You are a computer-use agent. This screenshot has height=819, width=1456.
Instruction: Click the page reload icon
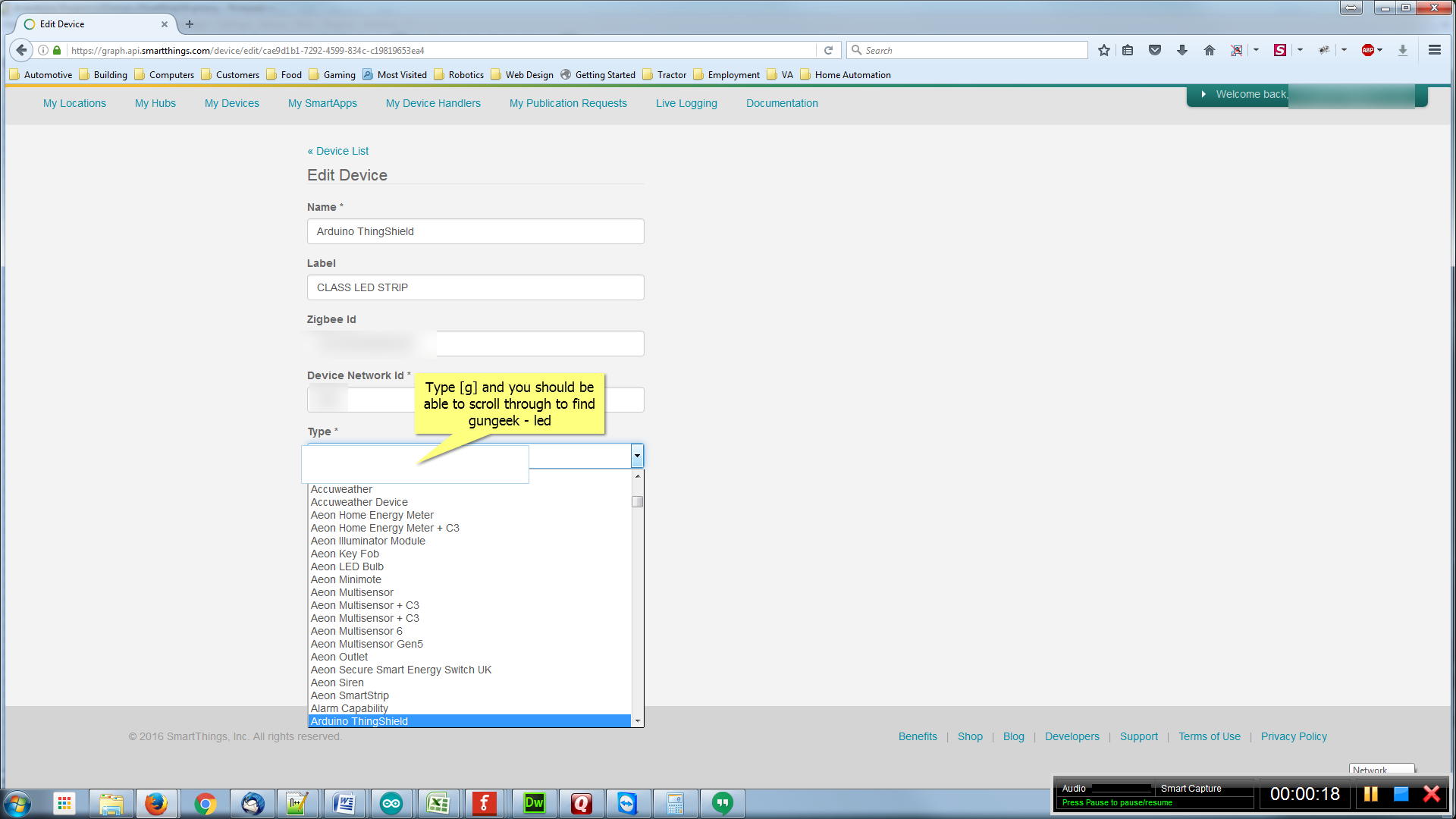click(828, 50)
